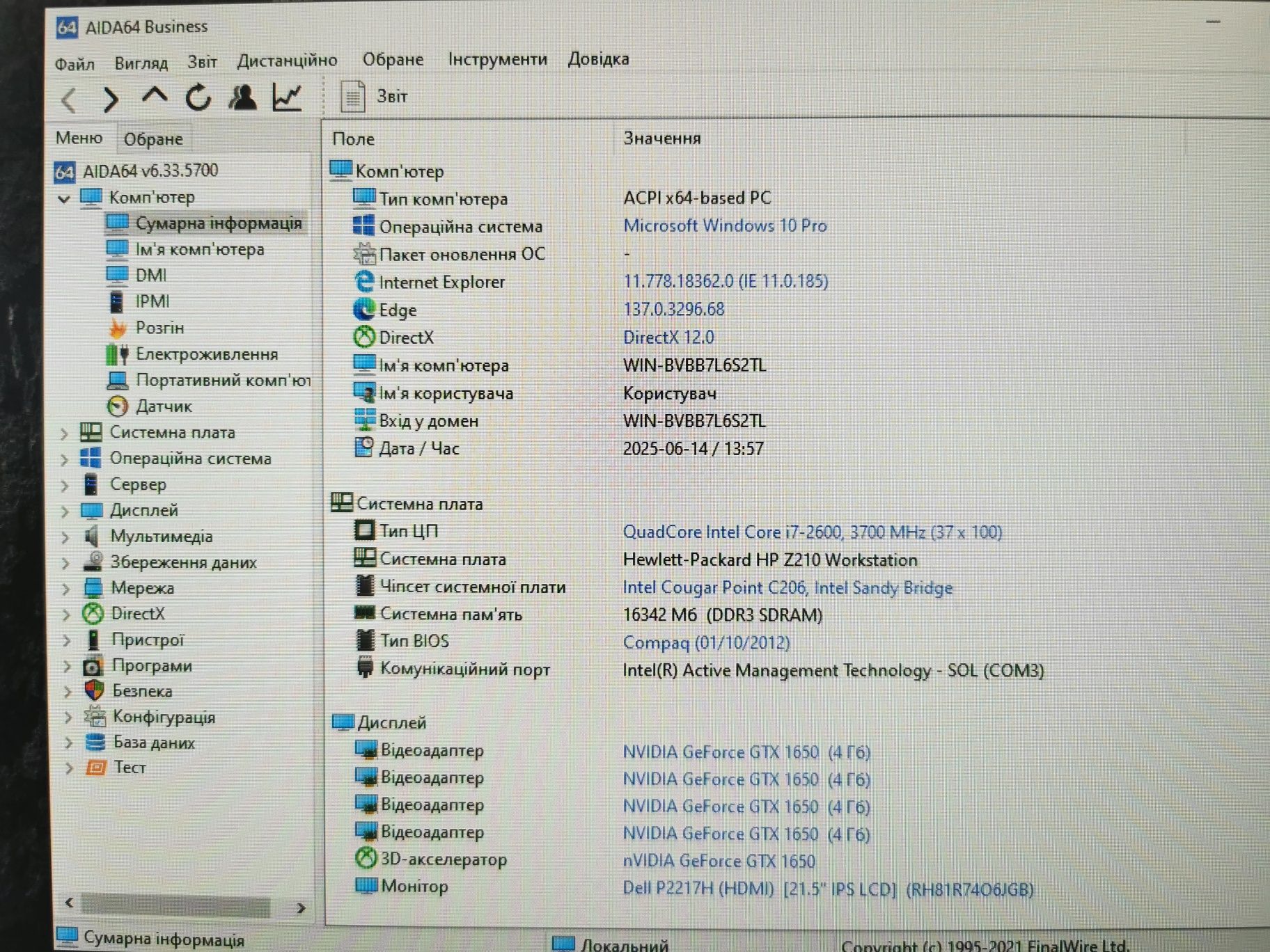Click the left tree scrollbar's right arrow

coord(301,907)
